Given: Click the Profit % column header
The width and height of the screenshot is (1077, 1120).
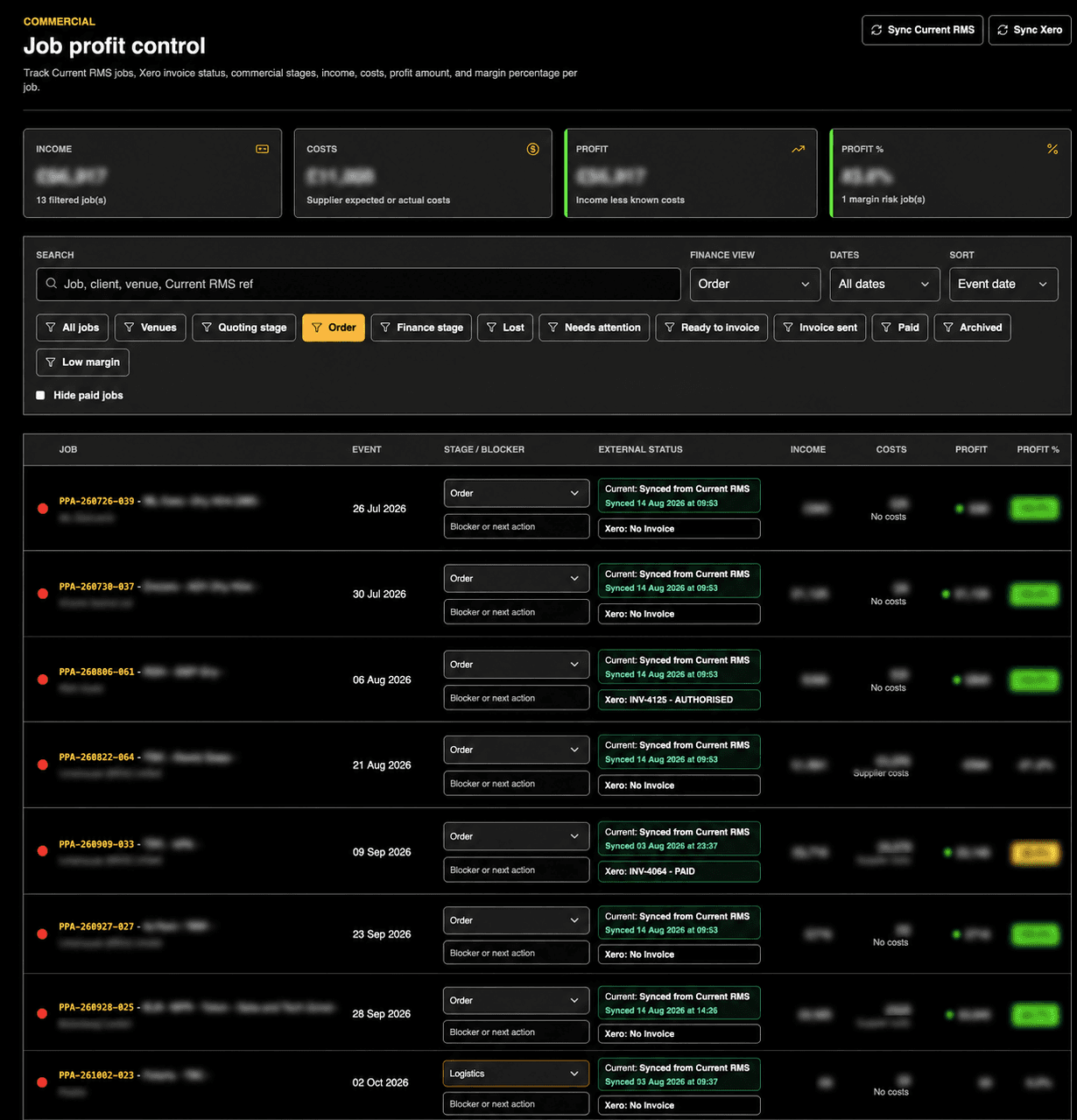Looking at the screenshot, I should click(x=1038, y=449).
